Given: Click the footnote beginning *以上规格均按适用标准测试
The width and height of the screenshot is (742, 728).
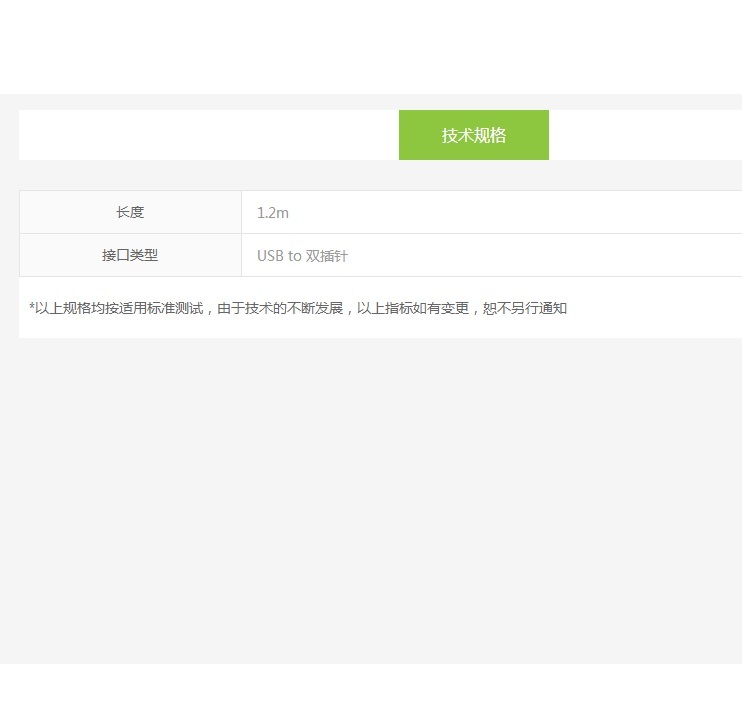Looking at the screenshot, I should pyautogui.click(x=298, y=308).
